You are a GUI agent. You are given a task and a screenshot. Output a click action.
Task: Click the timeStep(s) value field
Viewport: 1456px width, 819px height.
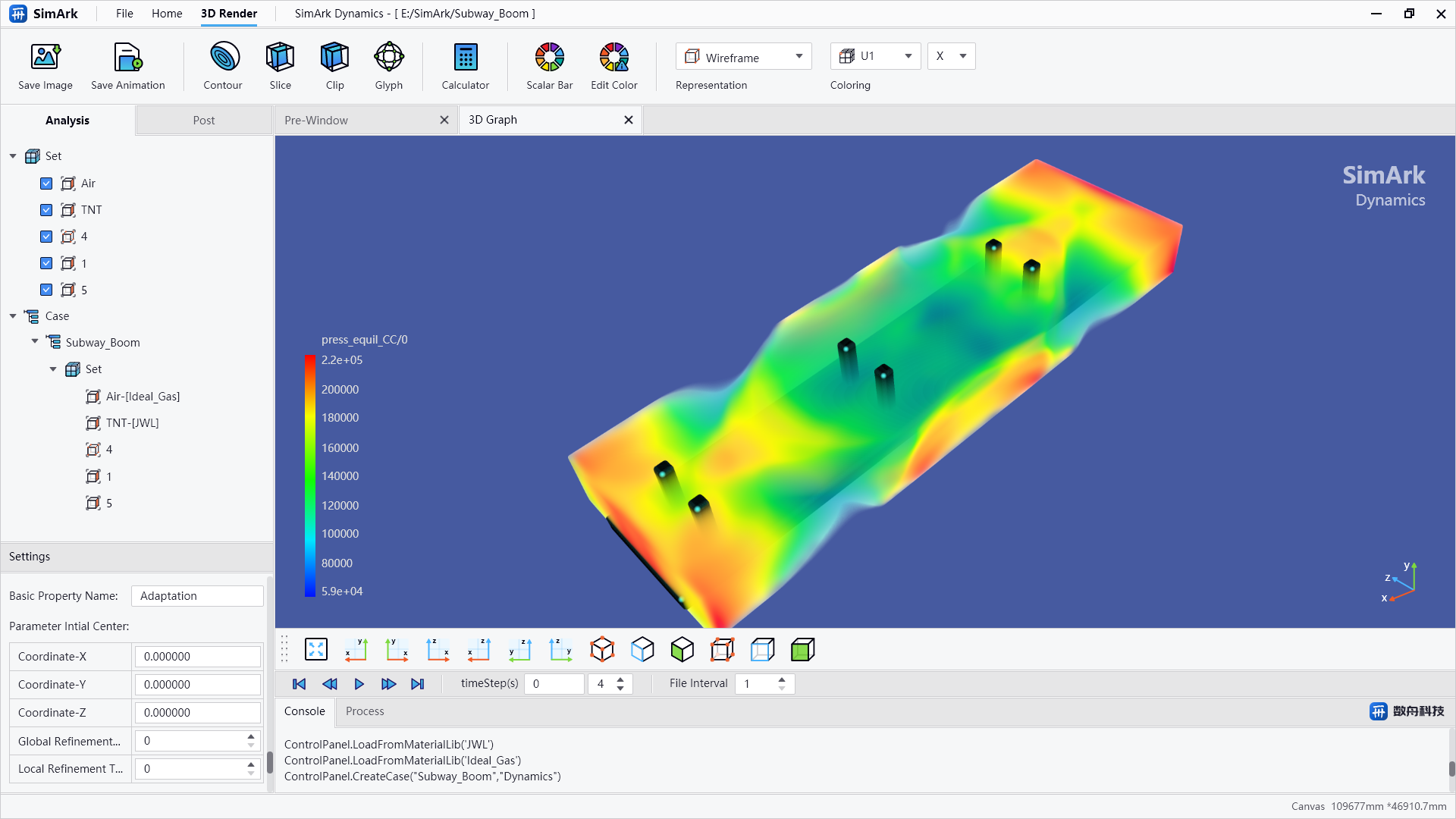tap(554, 684)
